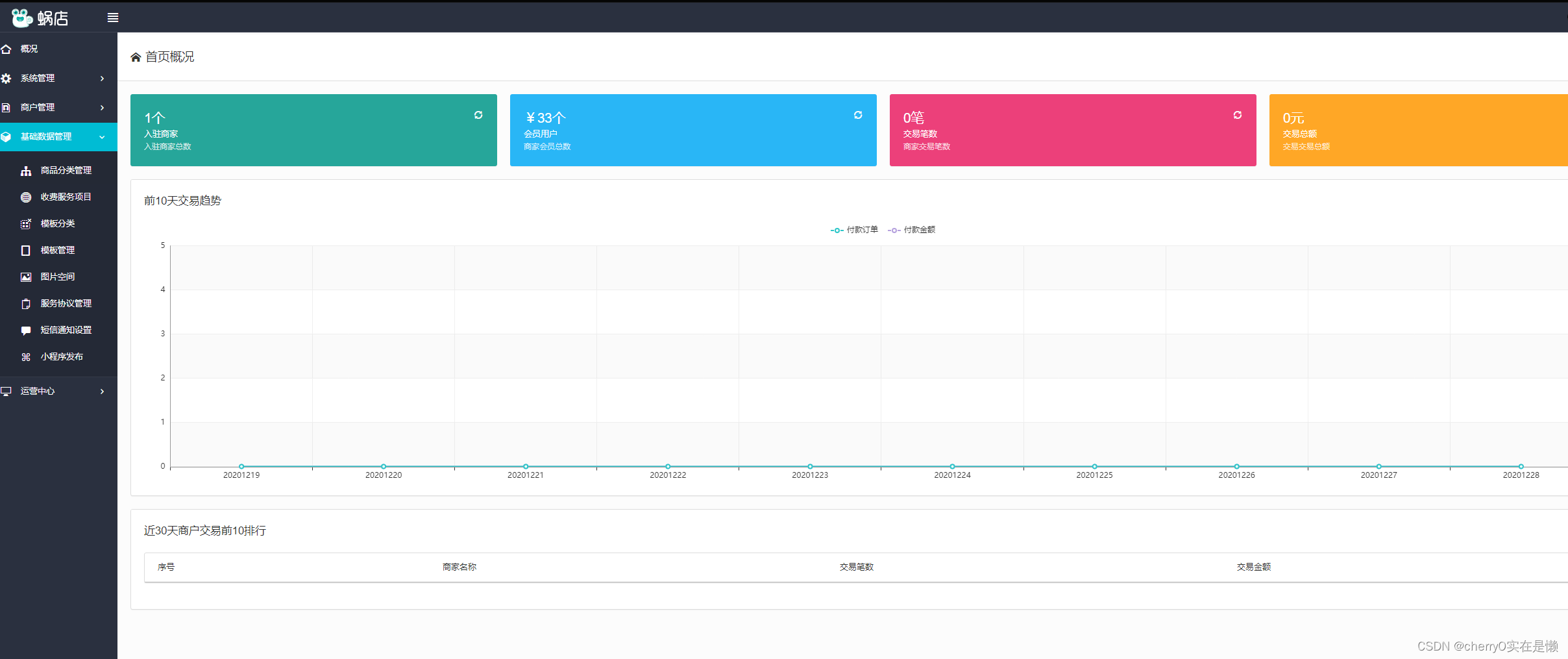1568x659 pixels.
Task: Click the 20201228 data point on chart
Action: point(1521,466)
